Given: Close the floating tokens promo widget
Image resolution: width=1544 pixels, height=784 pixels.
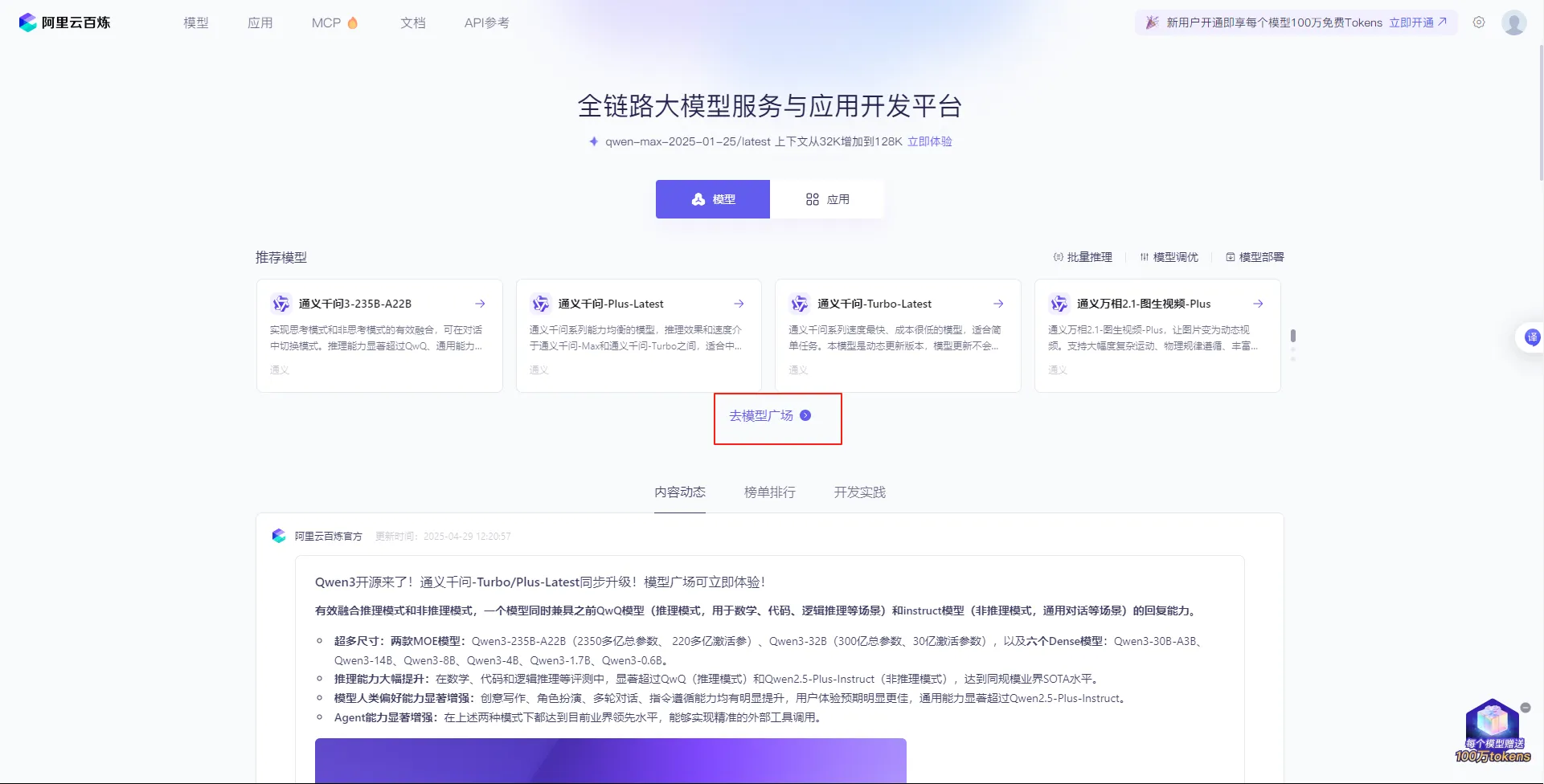Looking at the screenshot, I should 1526,708.
